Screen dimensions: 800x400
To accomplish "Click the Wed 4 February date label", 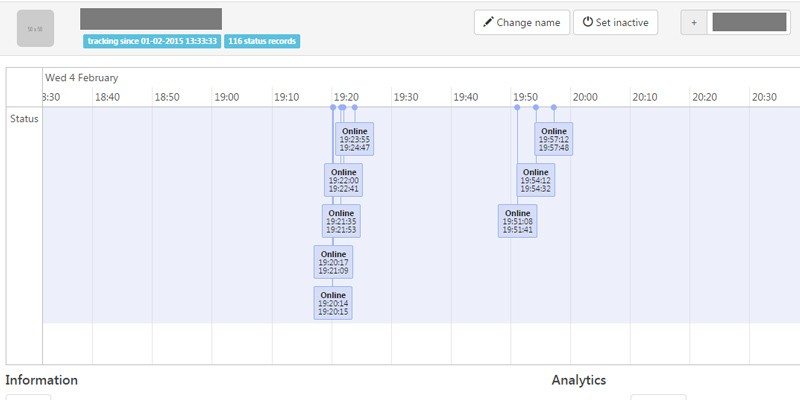I will (81, 77).
